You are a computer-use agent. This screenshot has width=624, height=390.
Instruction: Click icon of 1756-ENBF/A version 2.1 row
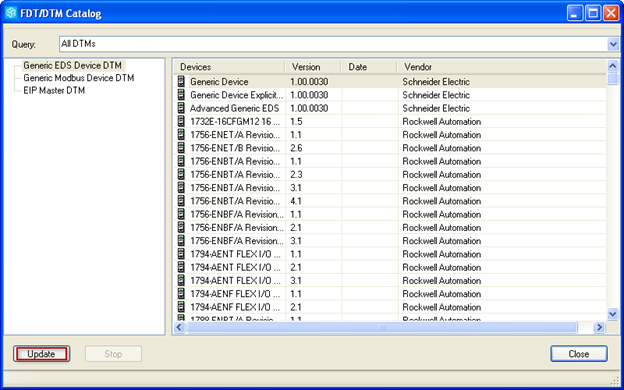coord(181,228)
